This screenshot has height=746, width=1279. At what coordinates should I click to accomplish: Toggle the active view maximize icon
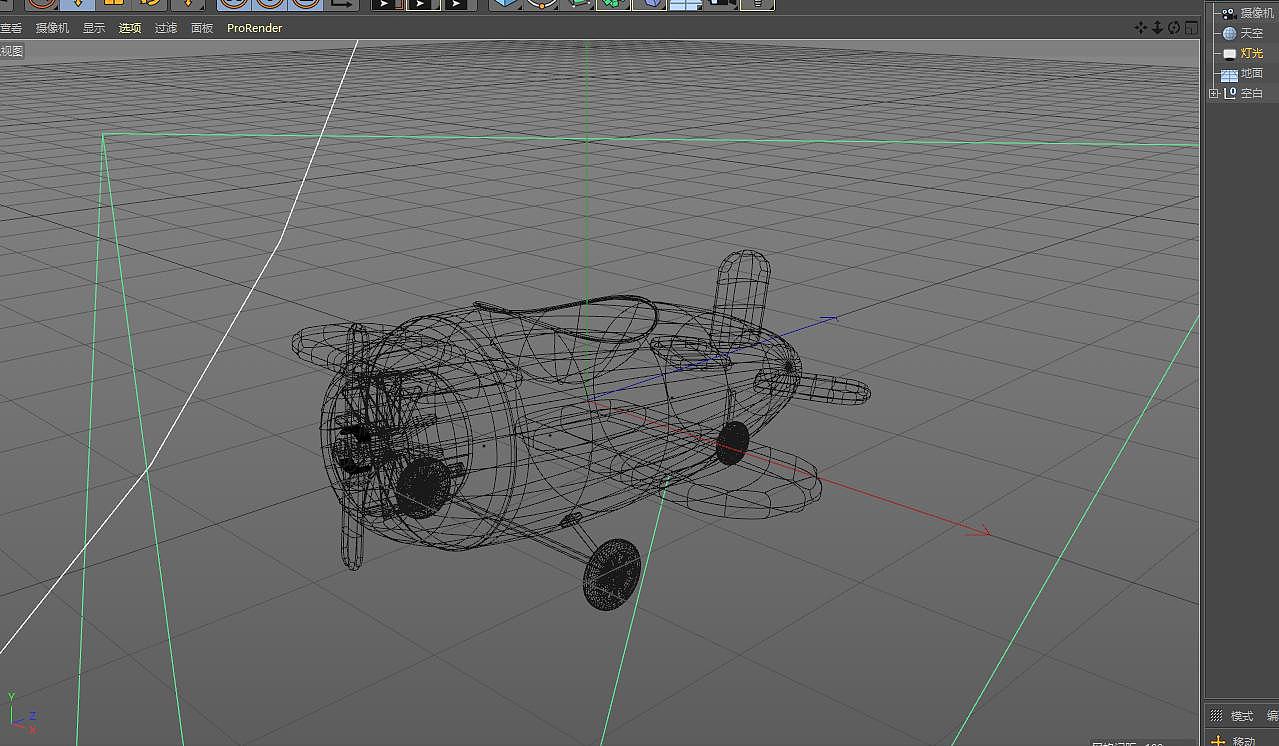(1191, 28)
